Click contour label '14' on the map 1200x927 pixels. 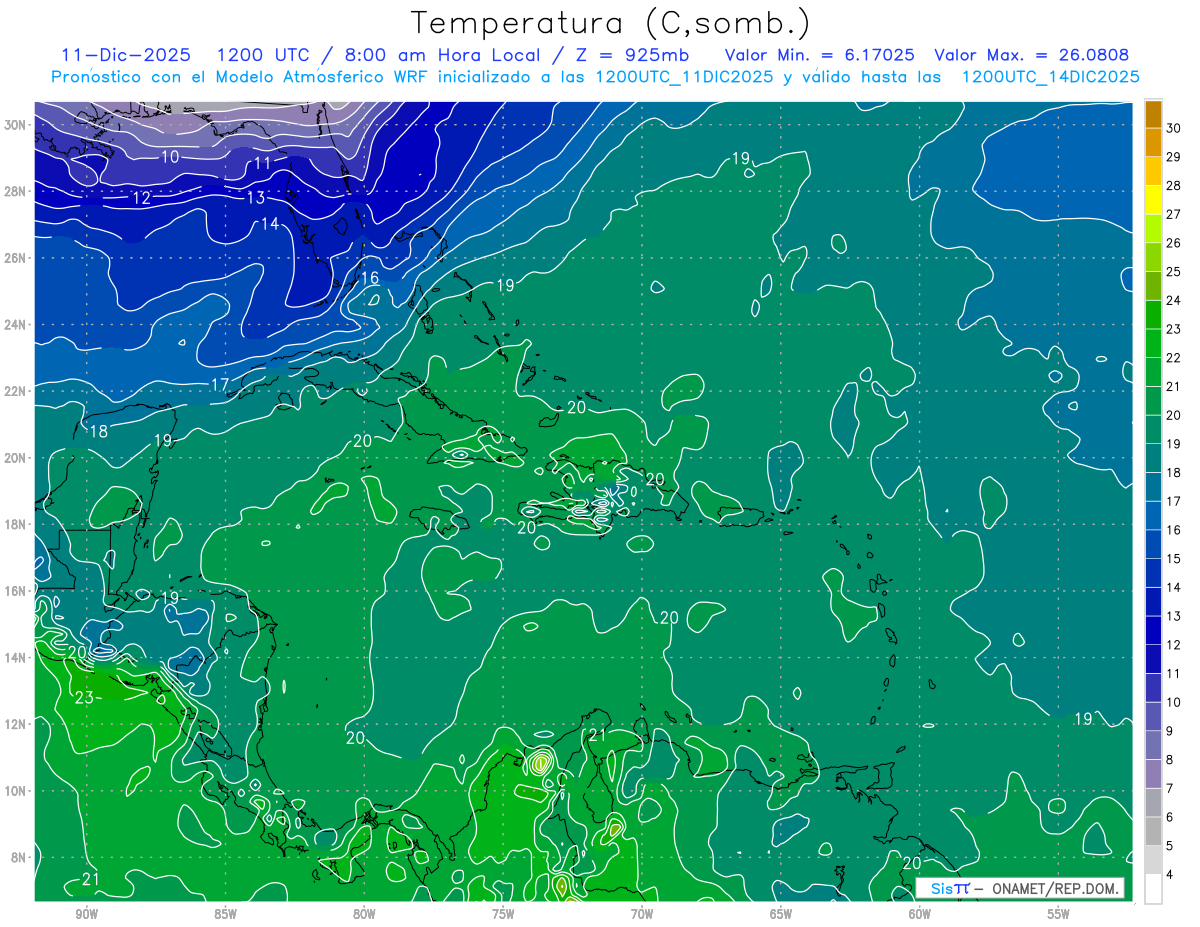click(270, 224)
